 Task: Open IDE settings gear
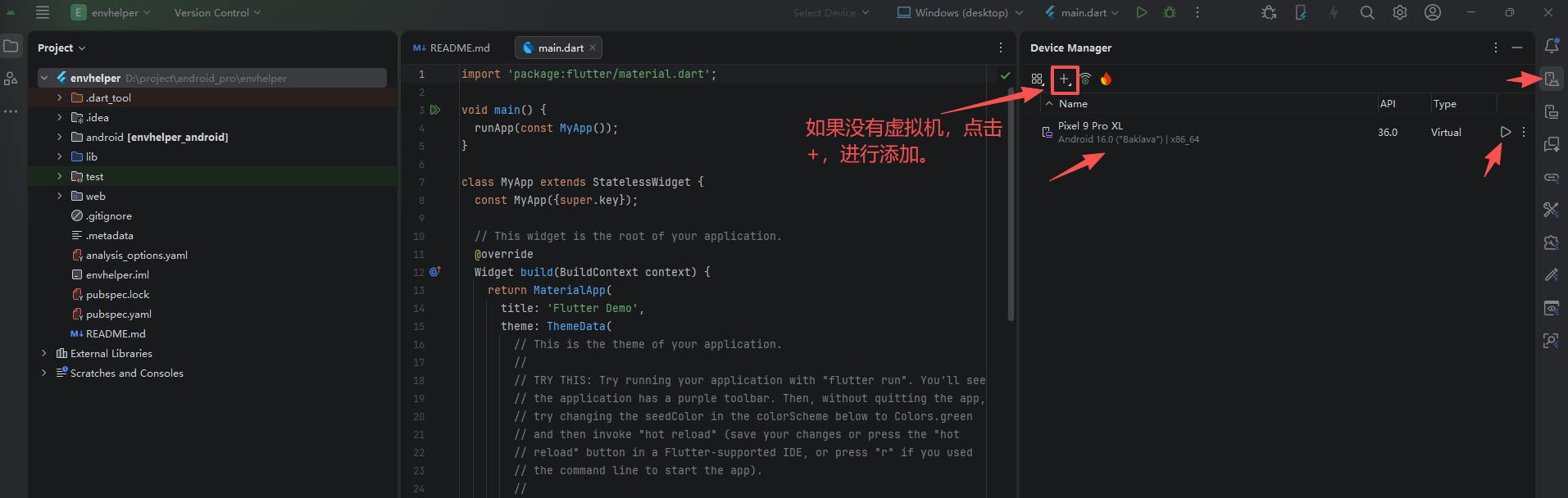pyautogui.click(x=1400, y=12)
